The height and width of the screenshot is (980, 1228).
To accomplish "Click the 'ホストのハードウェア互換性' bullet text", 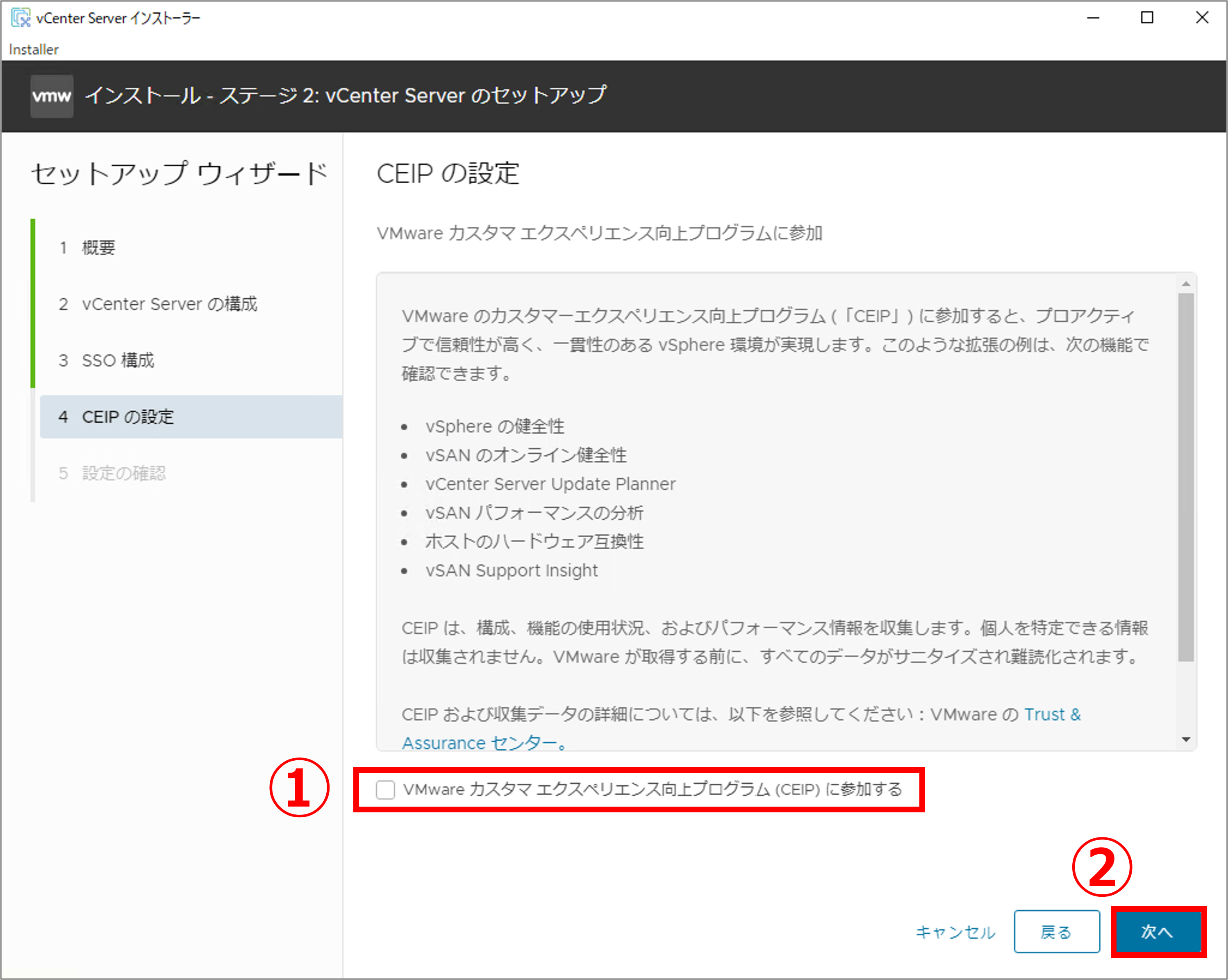I will (x=534, y=541).
